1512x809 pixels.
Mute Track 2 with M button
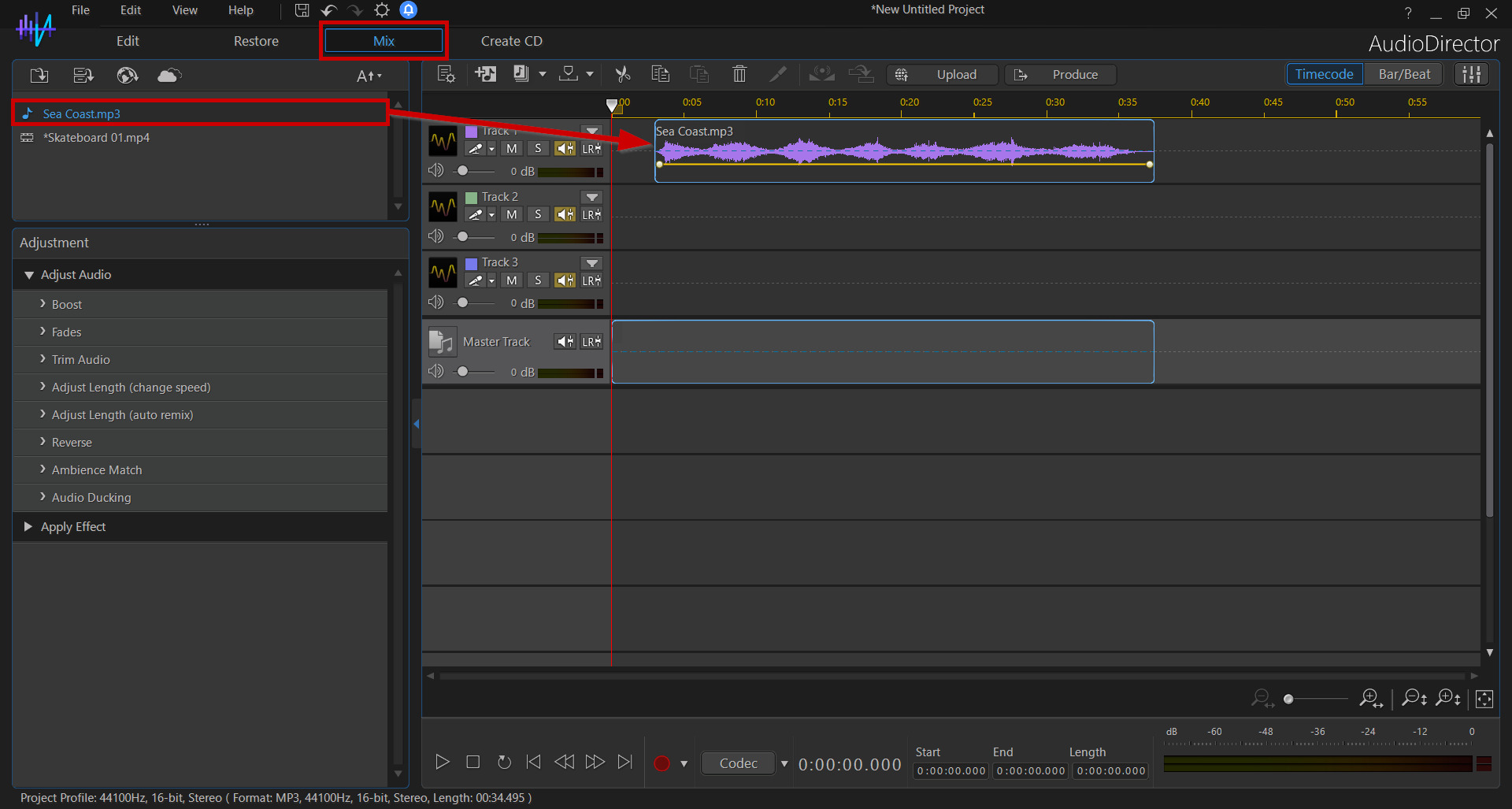point(512,214)
